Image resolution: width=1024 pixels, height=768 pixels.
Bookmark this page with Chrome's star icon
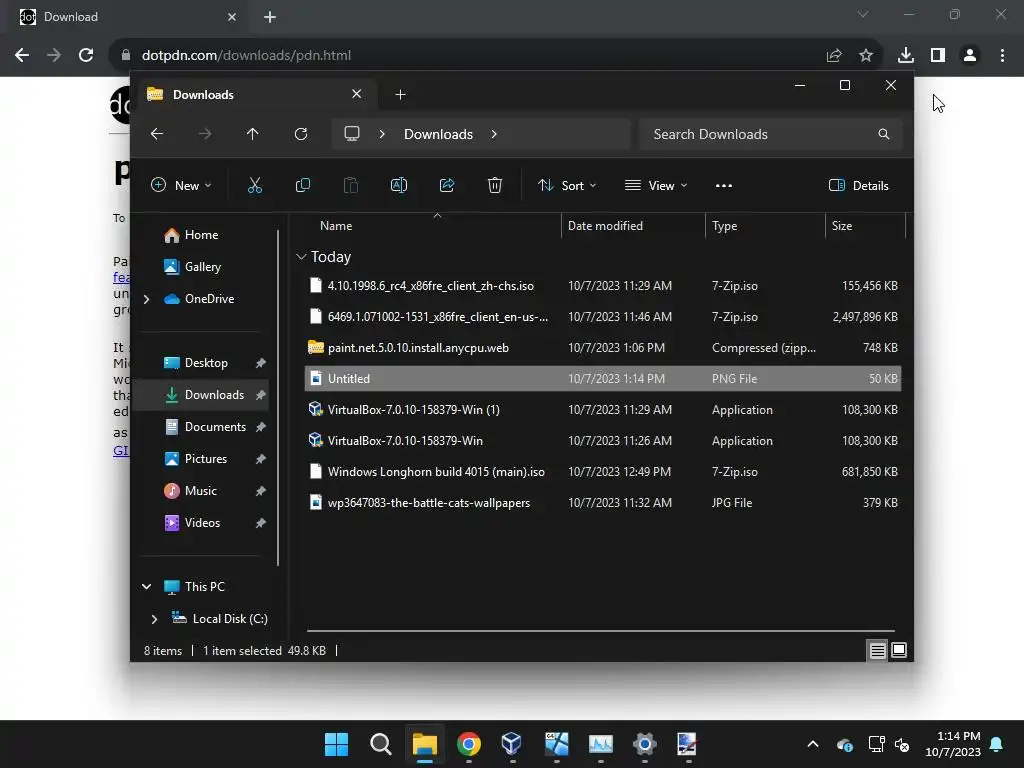click(865, 56)
